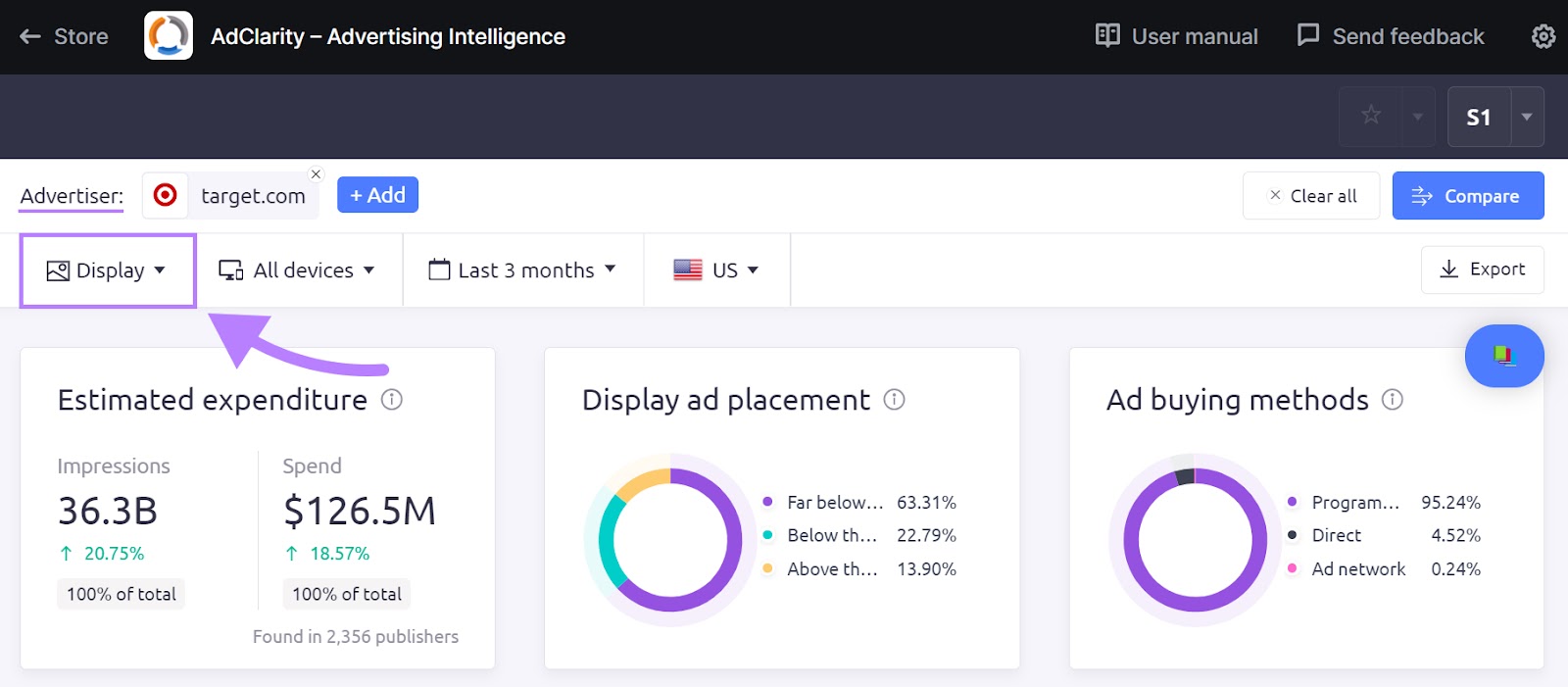Remove target.com advertiser with the x icon
The height and width of the screenshot is (687, 1568).
316,174
